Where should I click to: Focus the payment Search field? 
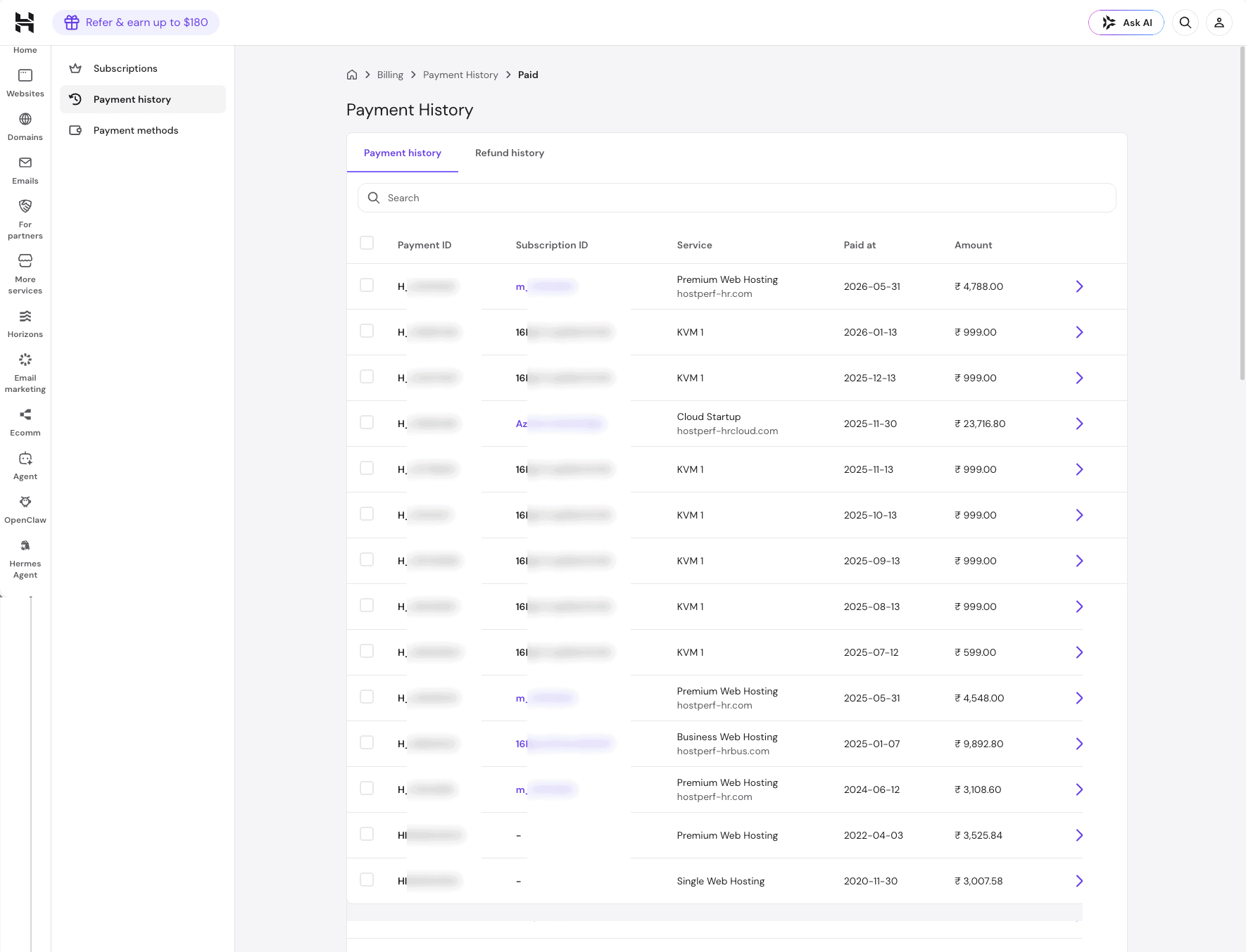coord(736,198)
